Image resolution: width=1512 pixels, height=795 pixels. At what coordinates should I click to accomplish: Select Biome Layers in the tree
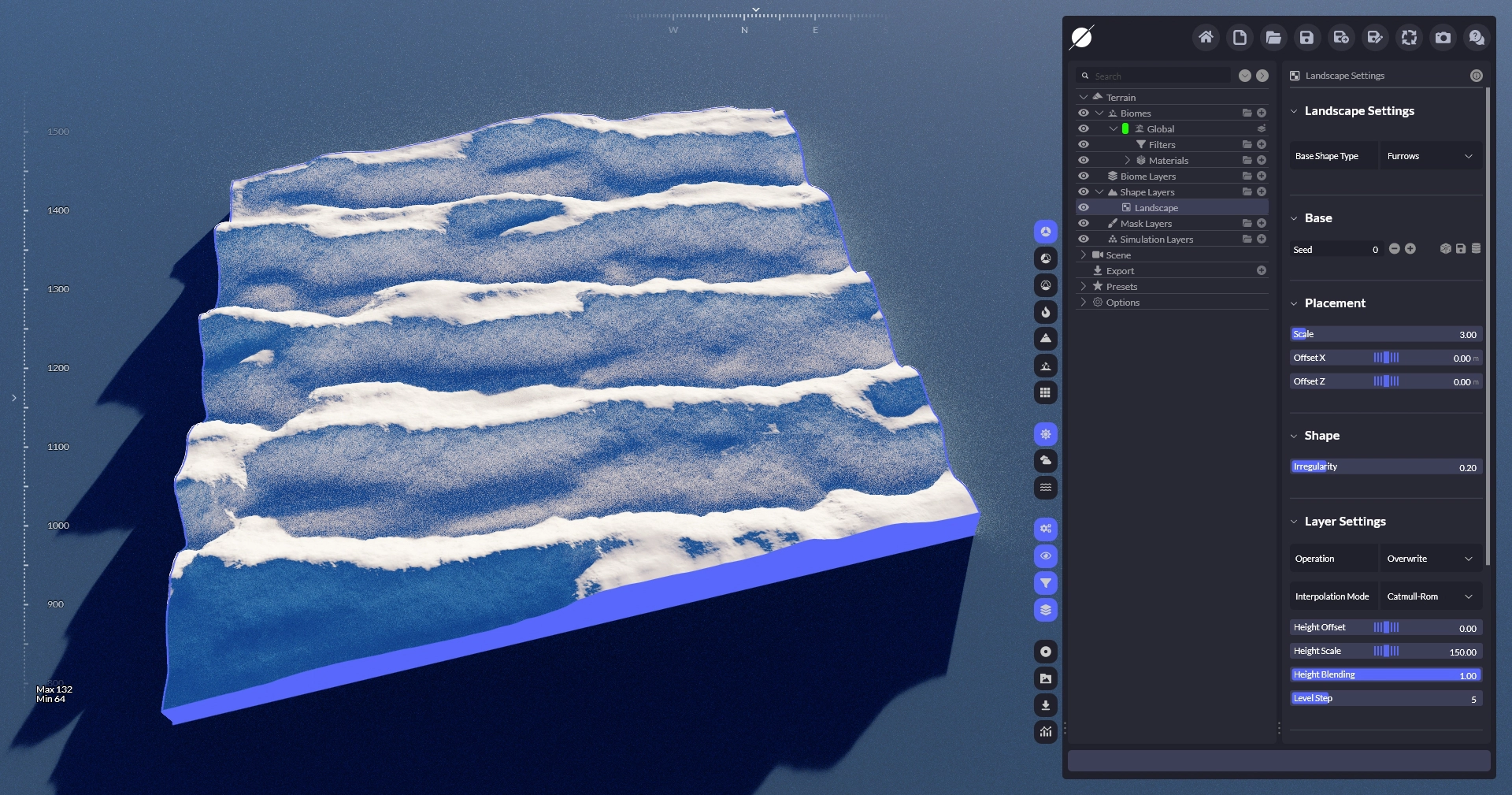pos(1147,176)
